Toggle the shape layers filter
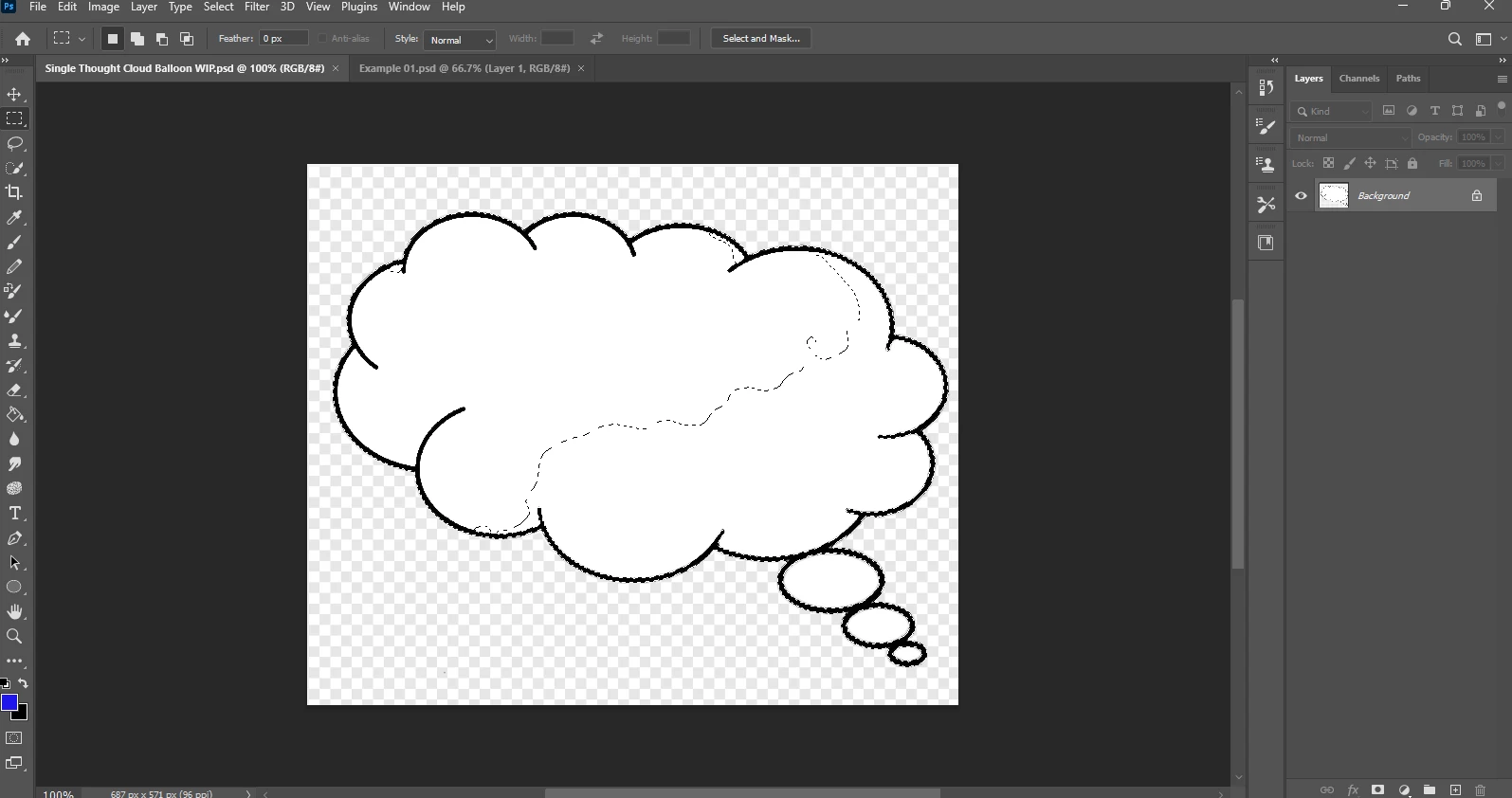 1457,111
